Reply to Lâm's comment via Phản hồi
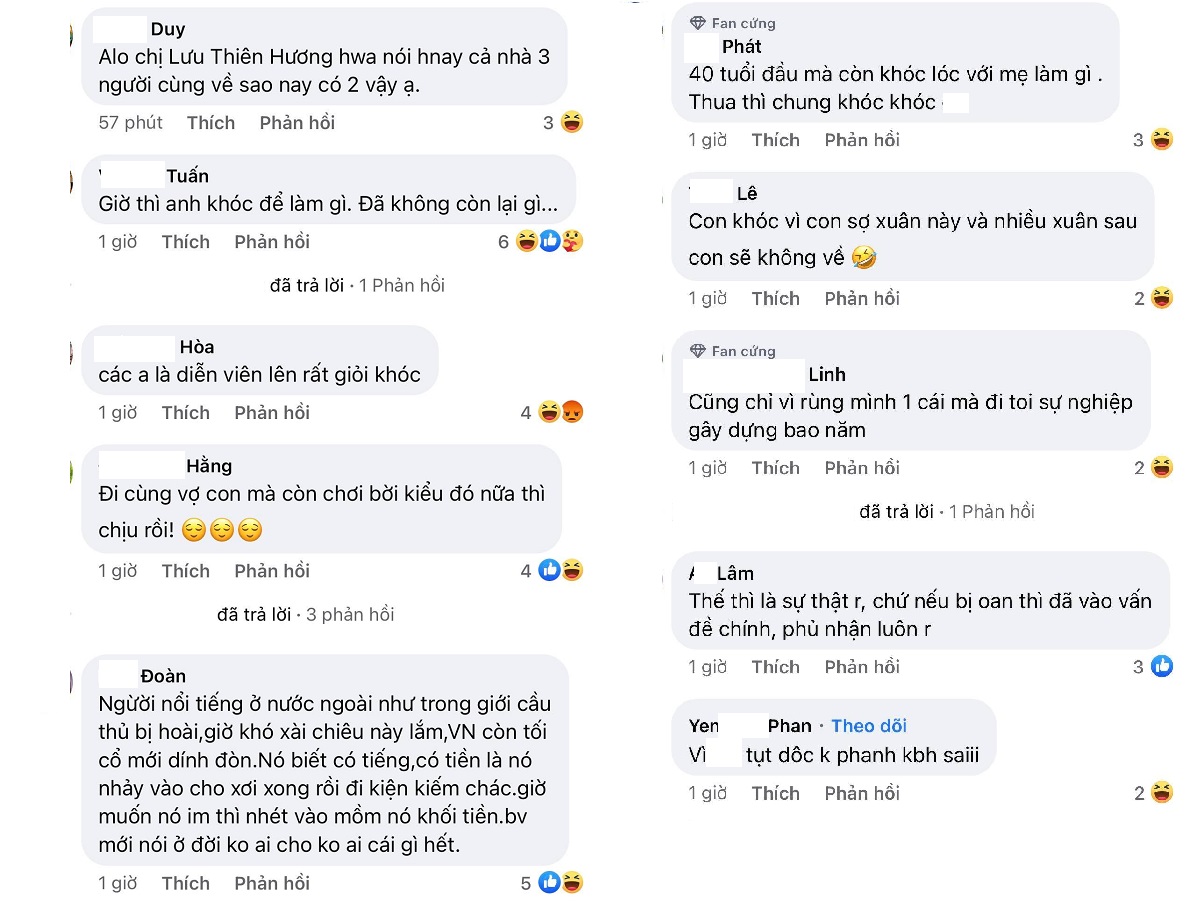 click(x=862, y=667)
